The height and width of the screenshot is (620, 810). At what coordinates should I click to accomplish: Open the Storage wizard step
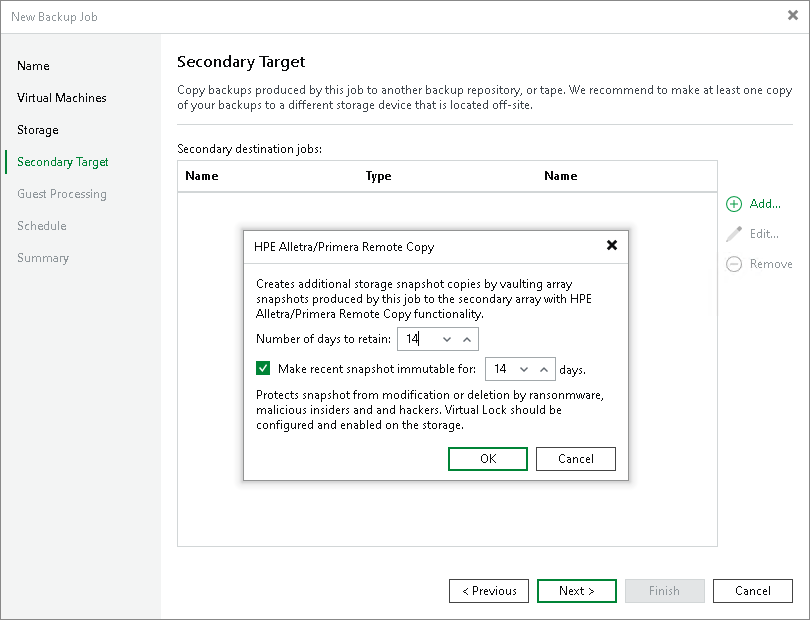pos(38,130)
